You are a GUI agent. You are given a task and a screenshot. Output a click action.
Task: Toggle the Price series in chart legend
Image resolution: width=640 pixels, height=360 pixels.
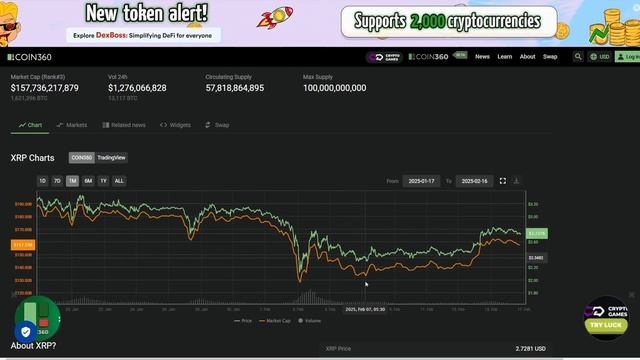coord(243,321)
